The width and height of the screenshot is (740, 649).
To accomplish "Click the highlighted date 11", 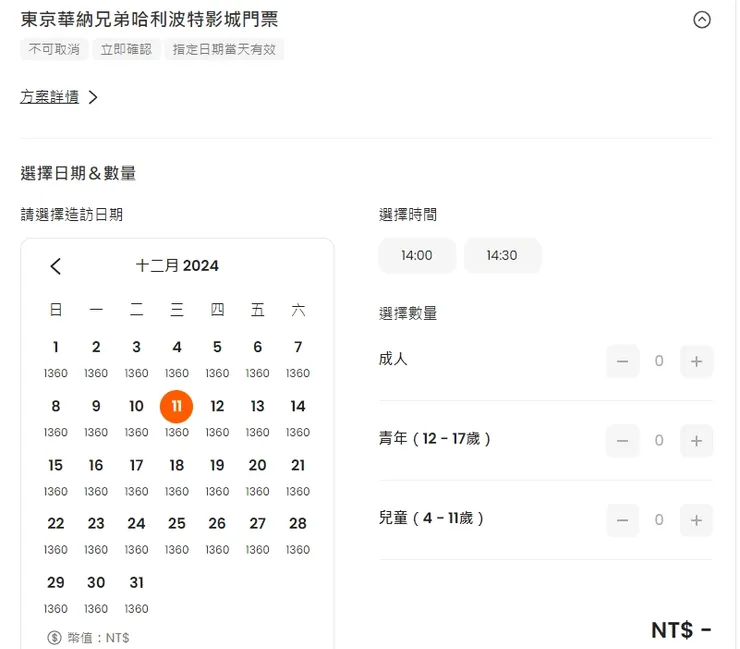I will click(177, 406).
